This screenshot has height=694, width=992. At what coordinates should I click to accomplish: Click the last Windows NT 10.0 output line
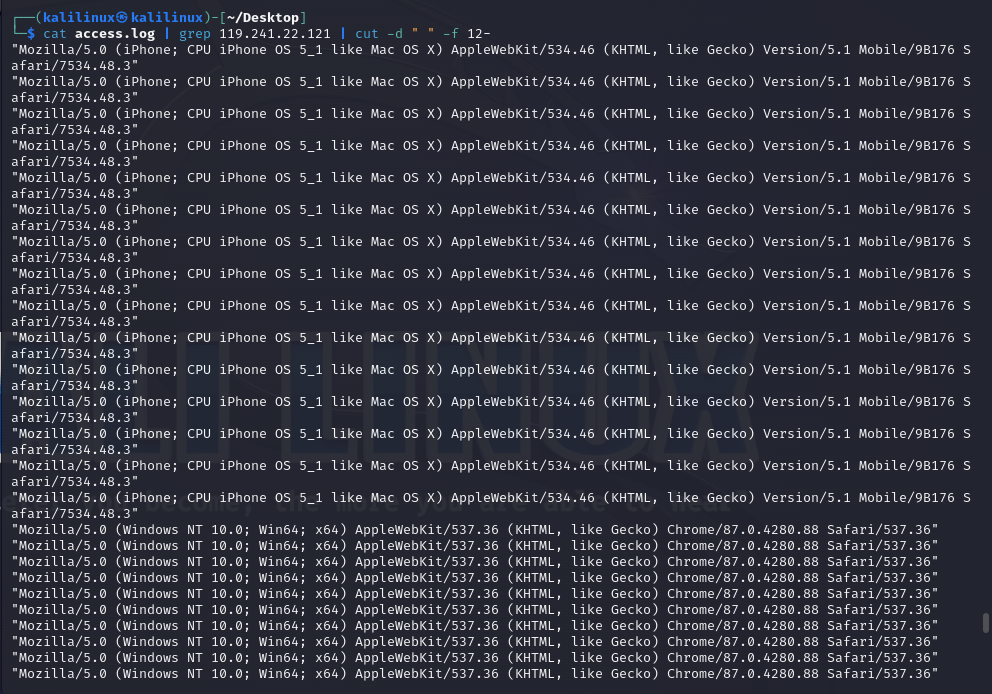(x=474, y=674)
